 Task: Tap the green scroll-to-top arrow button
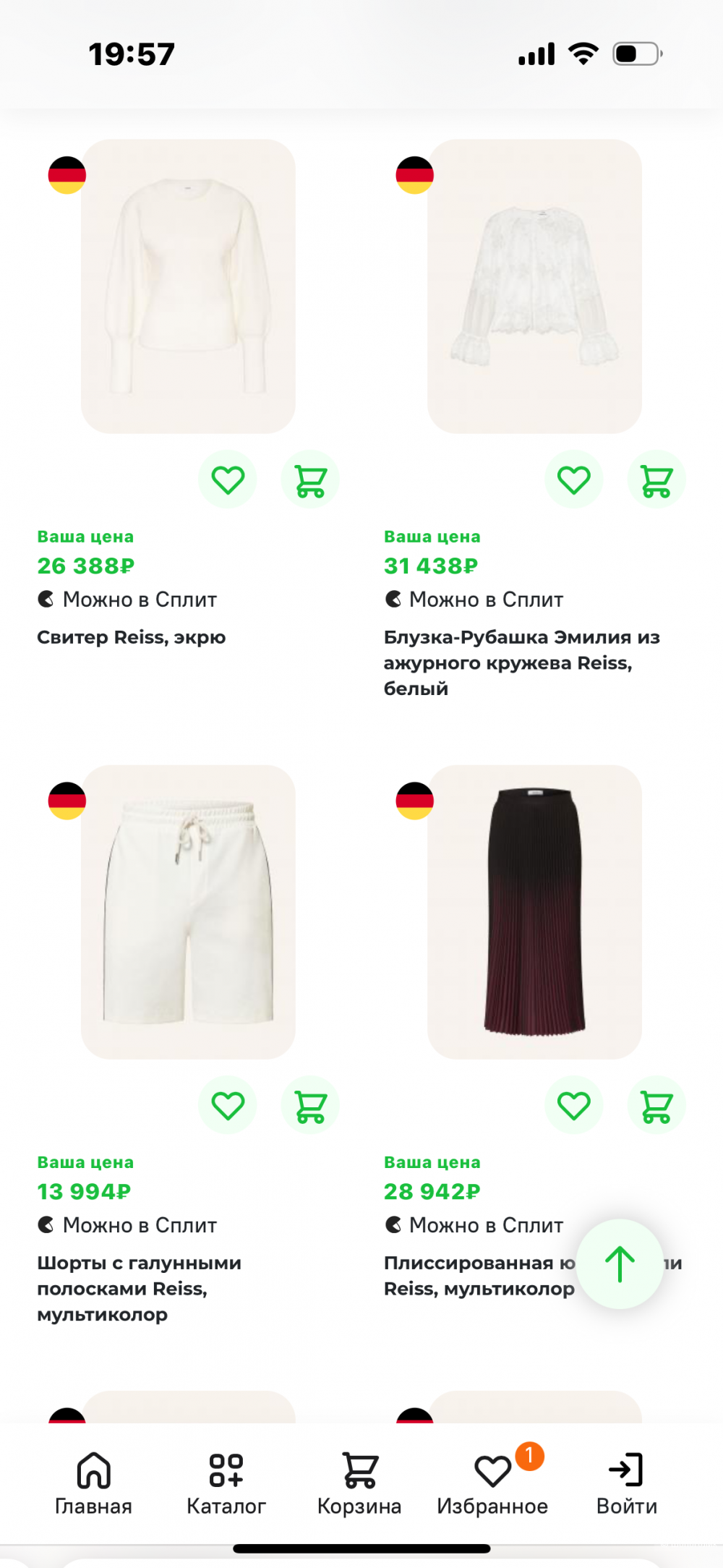620,1264
